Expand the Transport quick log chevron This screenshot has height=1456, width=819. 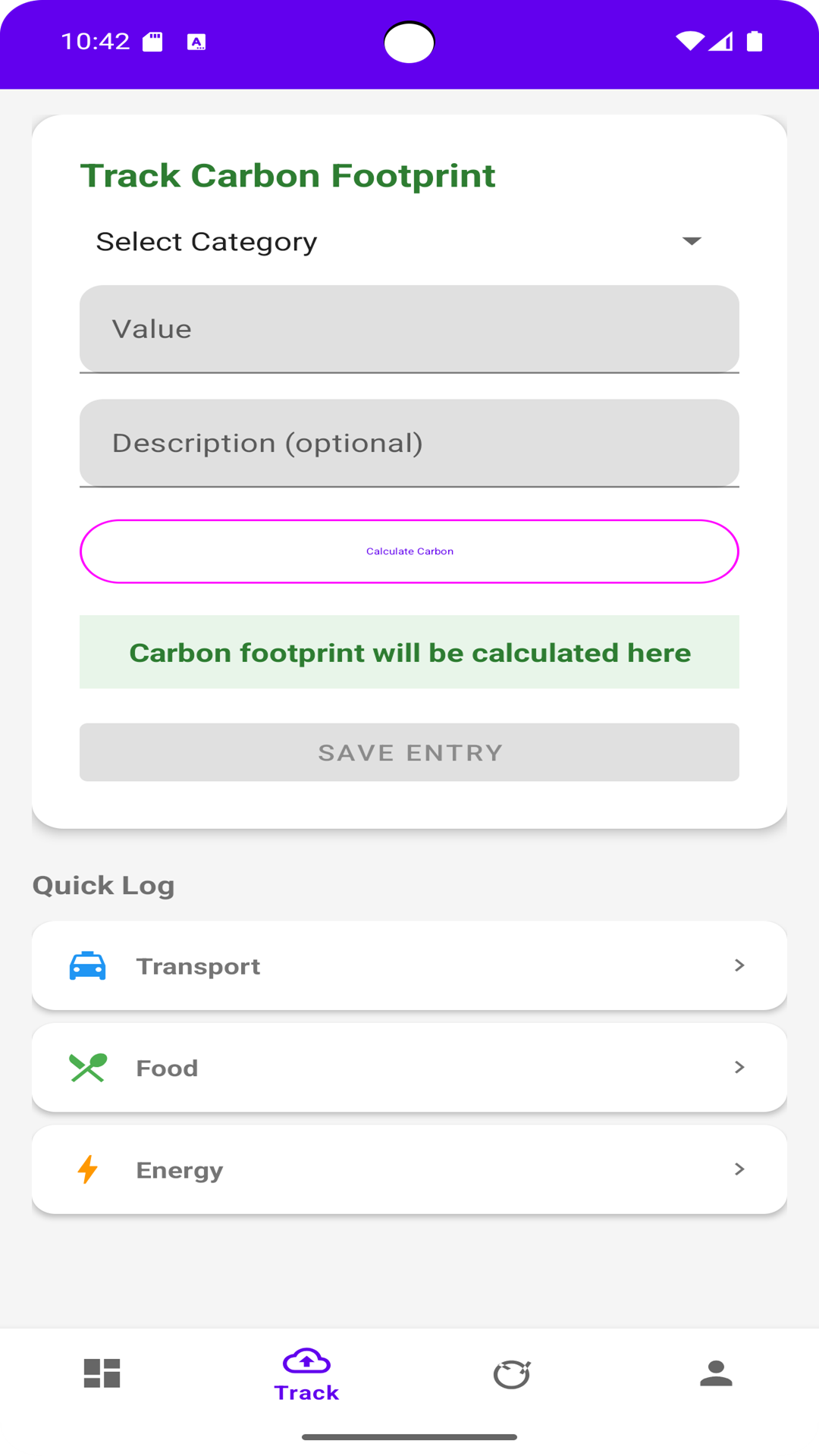739,965
